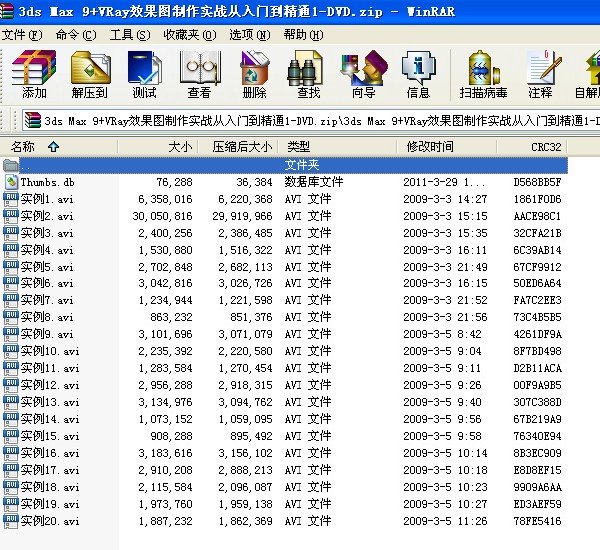Select file name 实例4.avi

pyautogui.click(x=47, y=250)
